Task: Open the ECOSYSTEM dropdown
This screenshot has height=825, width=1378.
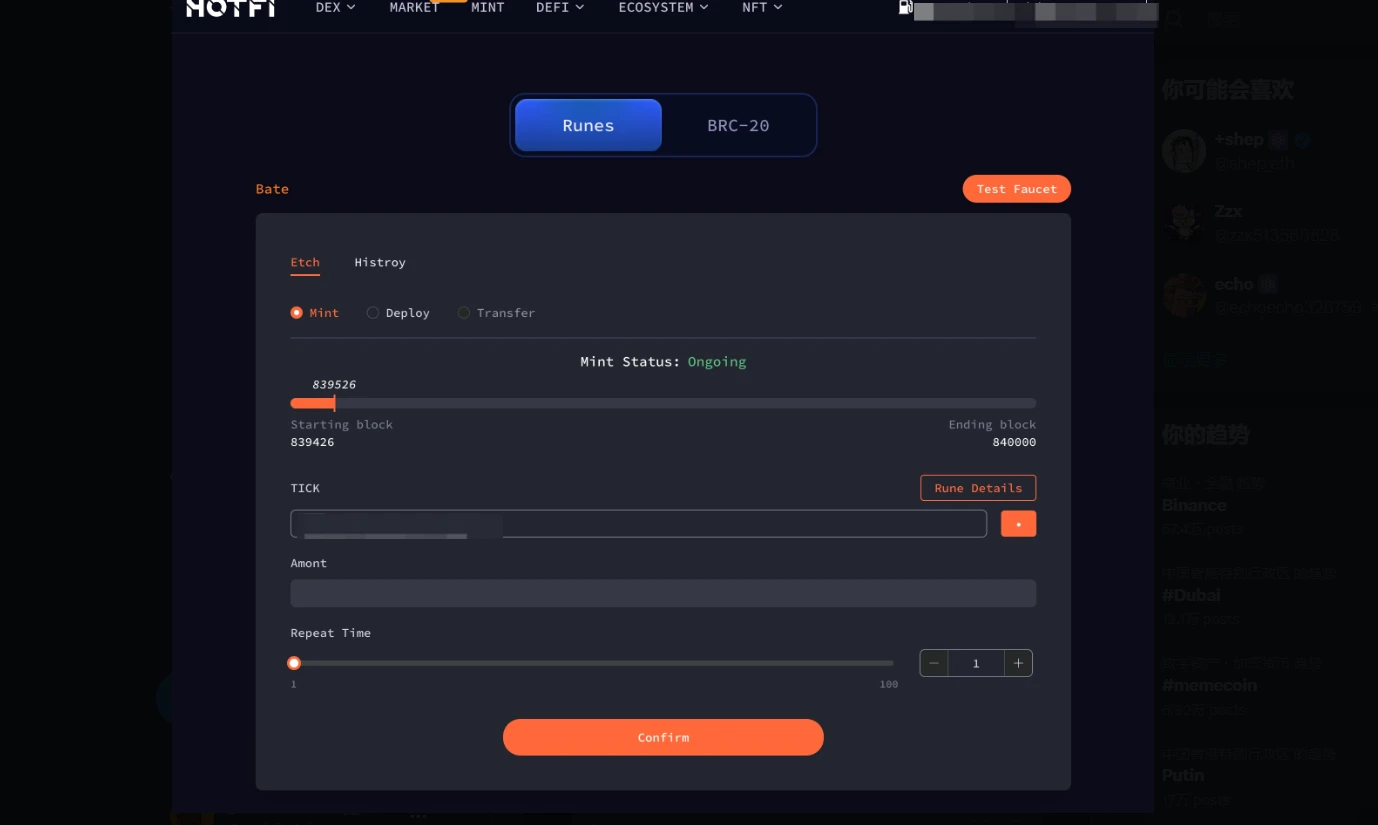Action: [662, 7]
